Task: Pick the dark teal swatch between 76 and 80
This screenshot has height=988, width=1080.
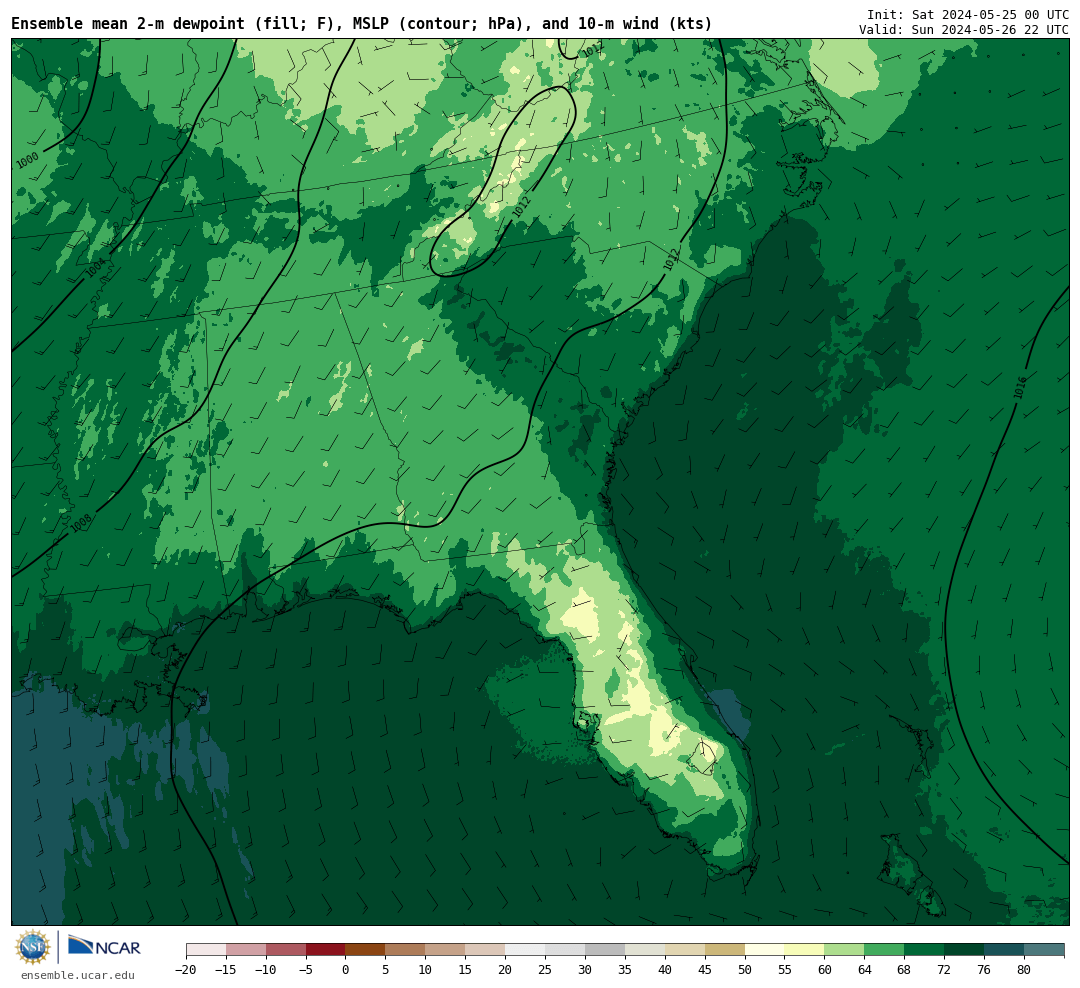Action: [x=1005, y=950]
